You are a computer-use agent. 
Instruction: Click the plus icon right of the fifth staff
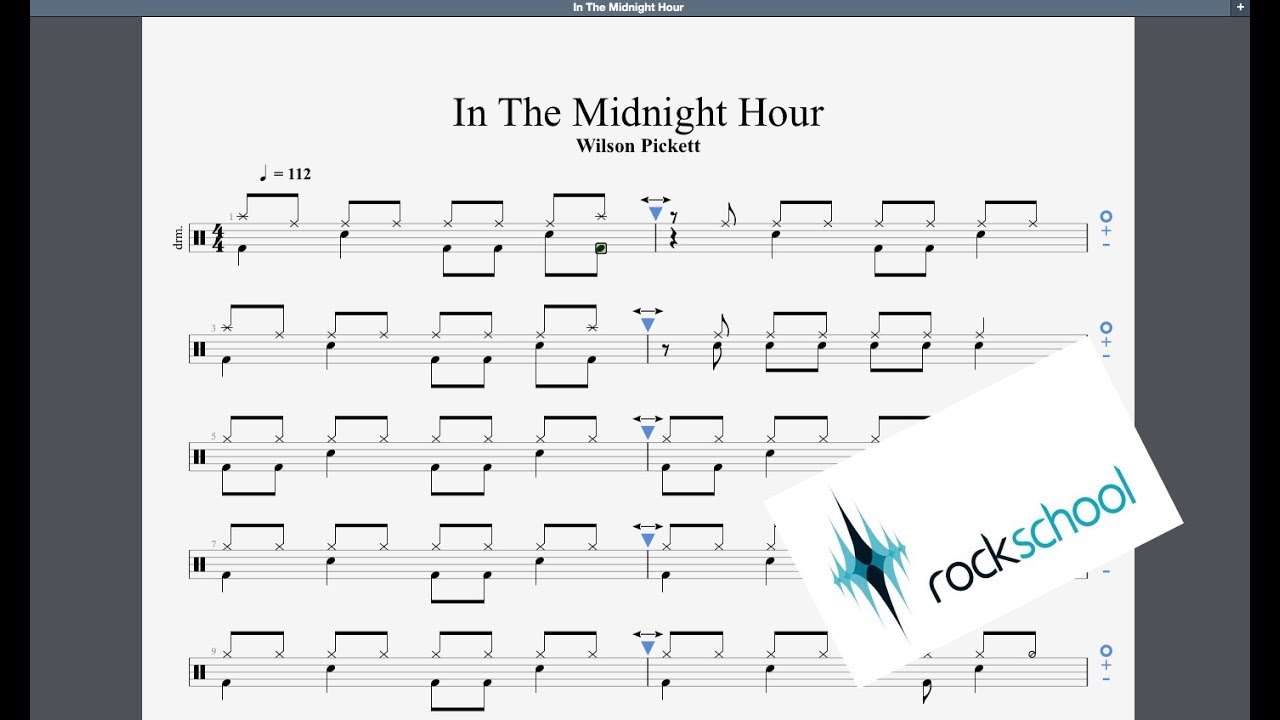[x=1106, y=666]
